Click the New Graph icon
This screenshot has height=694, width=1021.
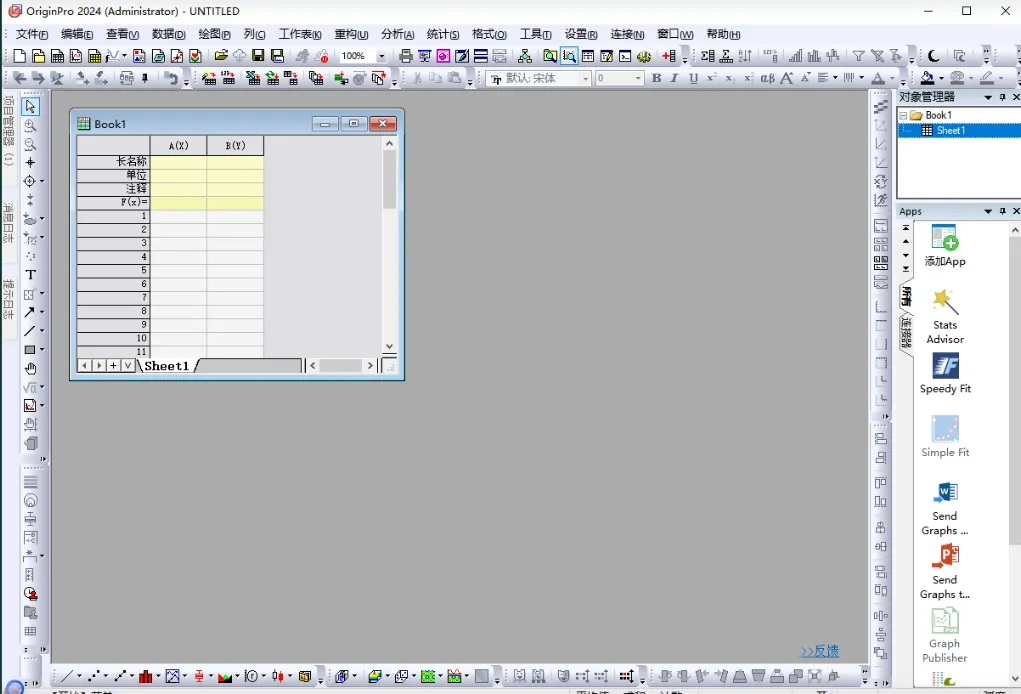click(x=76, y=56)
